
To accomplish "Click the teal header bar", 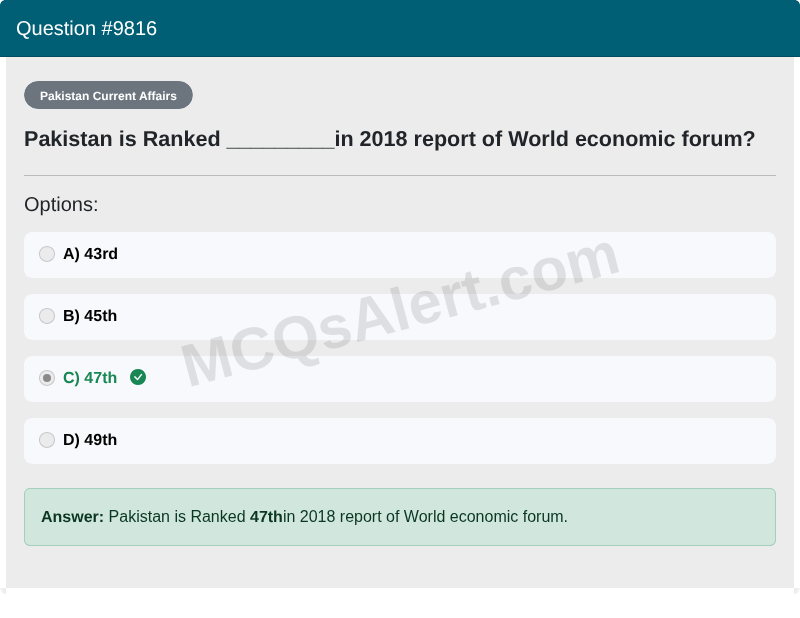I will [x=500, y=28].
